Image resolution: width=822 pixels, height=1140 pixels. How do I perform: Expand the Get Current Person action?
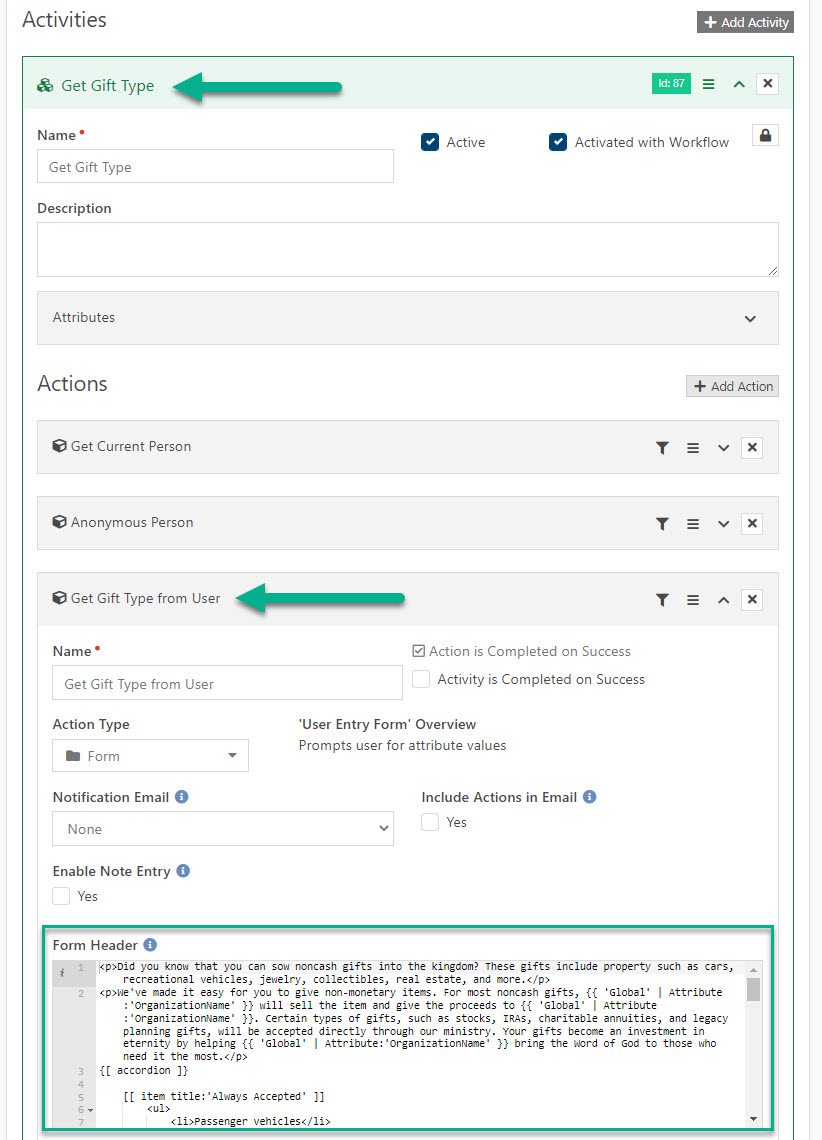723,448
